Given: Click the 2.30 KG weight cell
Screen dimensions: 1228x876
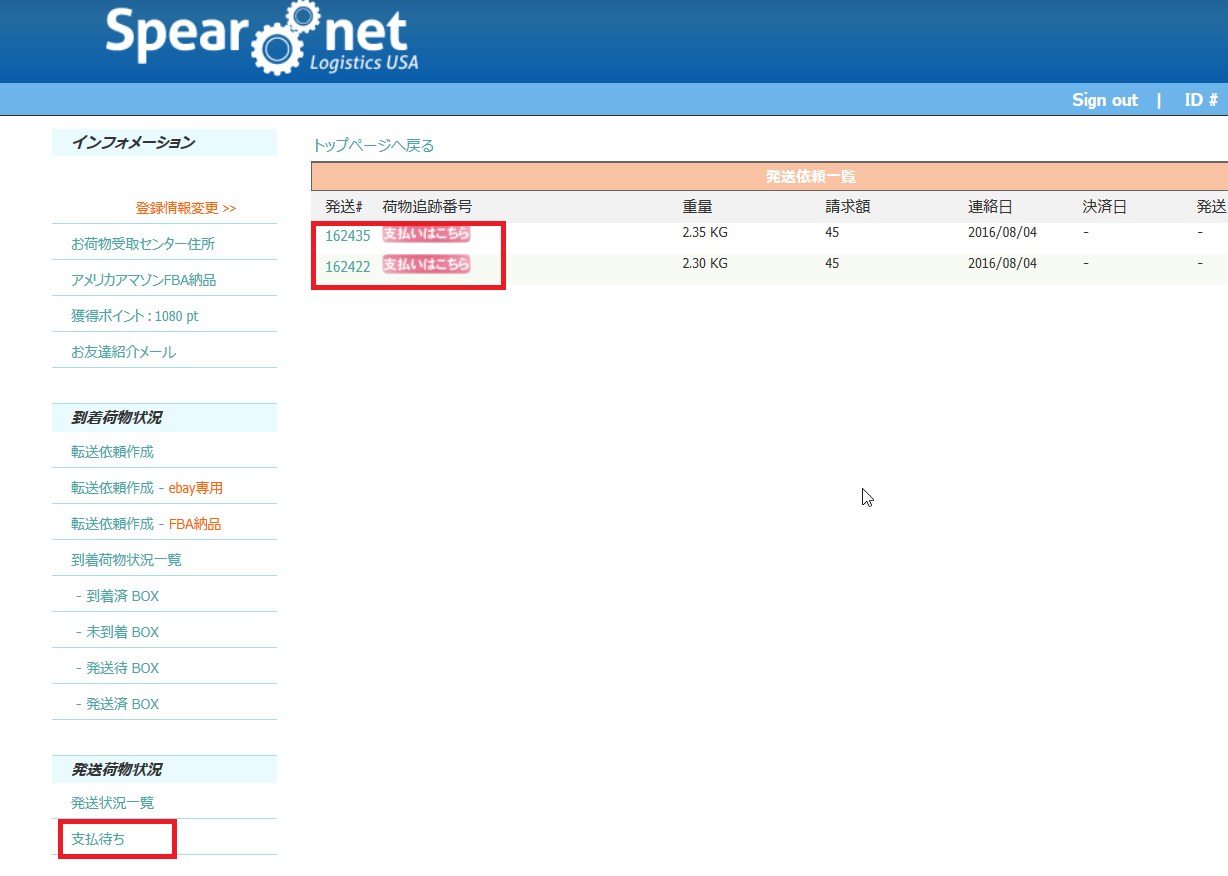Looking at the screenshot, I should pyautogui.click(x=705, y=264).
